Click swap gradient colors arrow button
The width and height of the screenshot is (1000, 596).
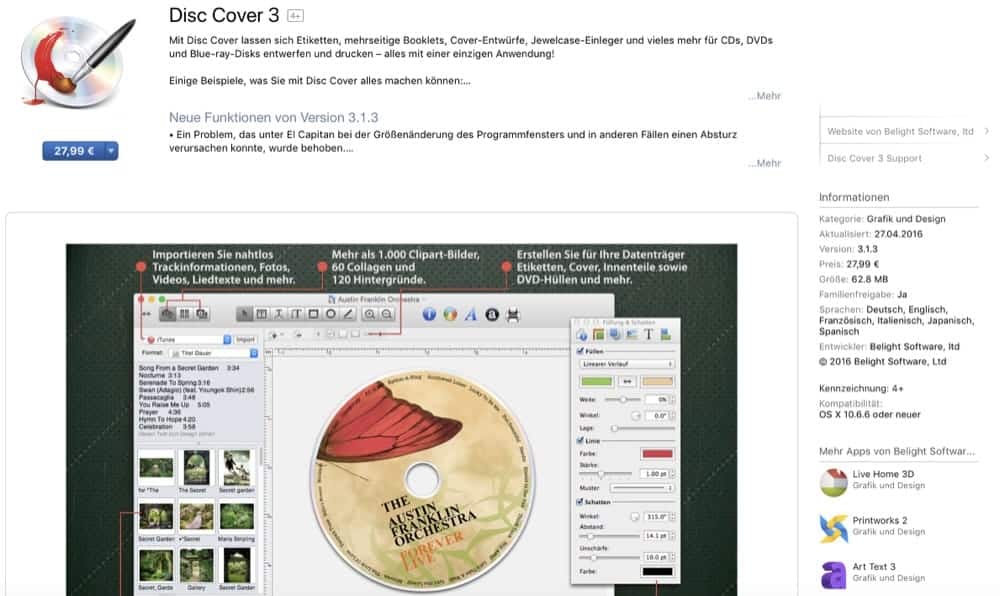pos(627,381)
